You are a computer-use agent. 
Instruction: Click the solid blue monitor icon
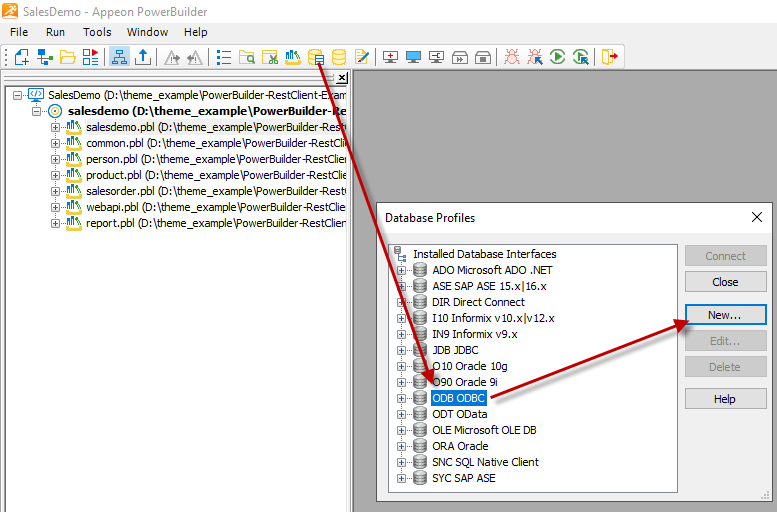(413, 57)
